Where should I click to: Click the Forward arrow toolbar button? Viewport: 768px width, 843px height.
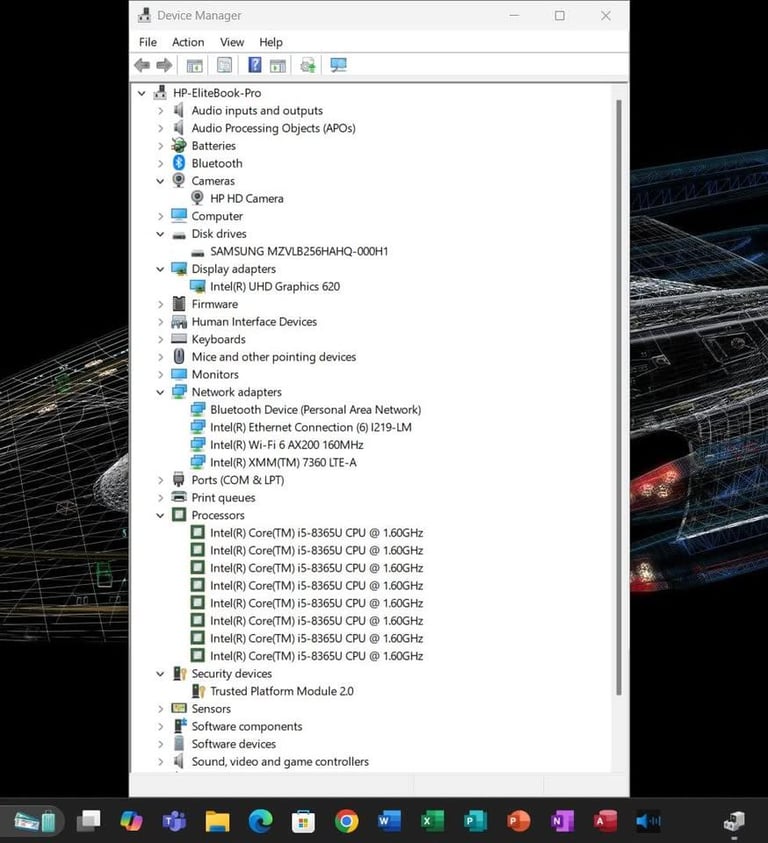point(164,66)
